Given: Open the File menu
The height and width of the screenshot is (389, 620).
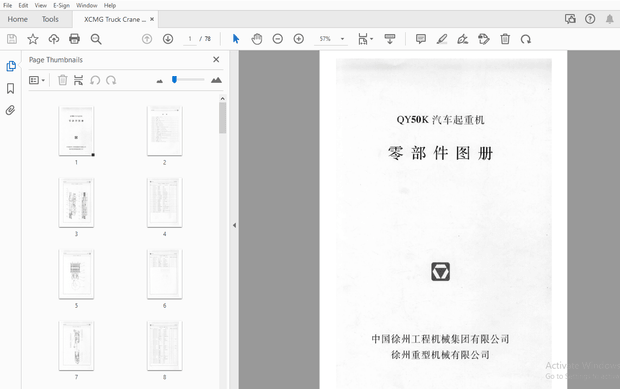Looking at the screenshot, I should click(x=8, y=6).
